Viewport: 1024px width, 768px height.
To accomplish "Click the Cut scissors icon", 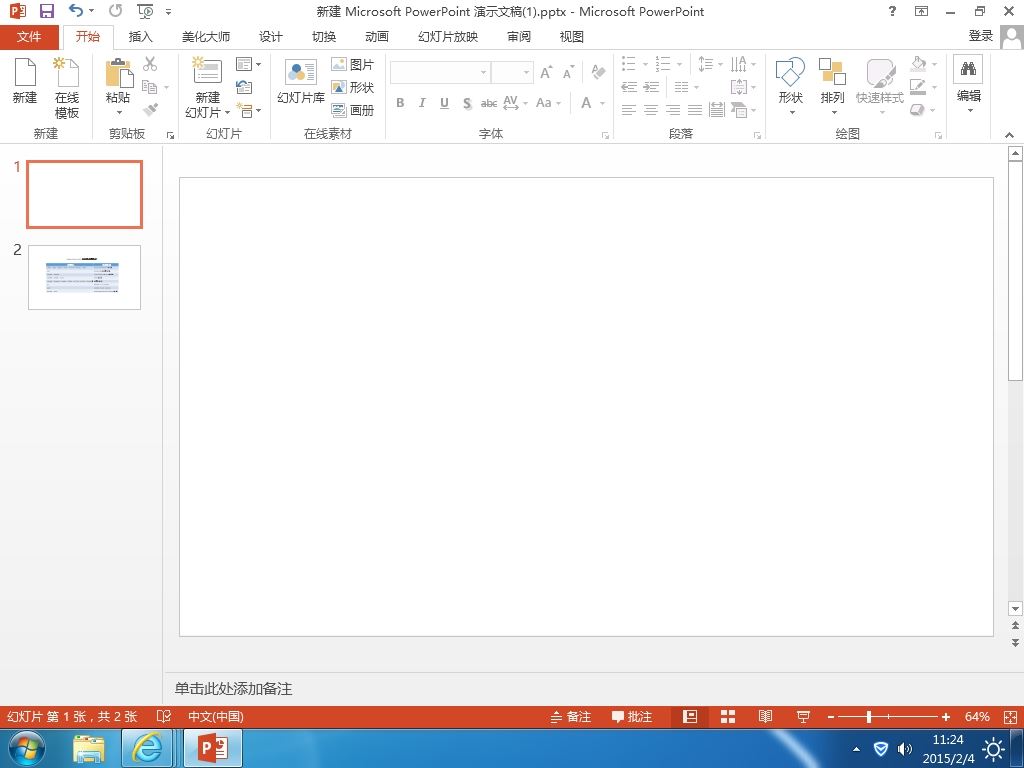I will point(150,64).
